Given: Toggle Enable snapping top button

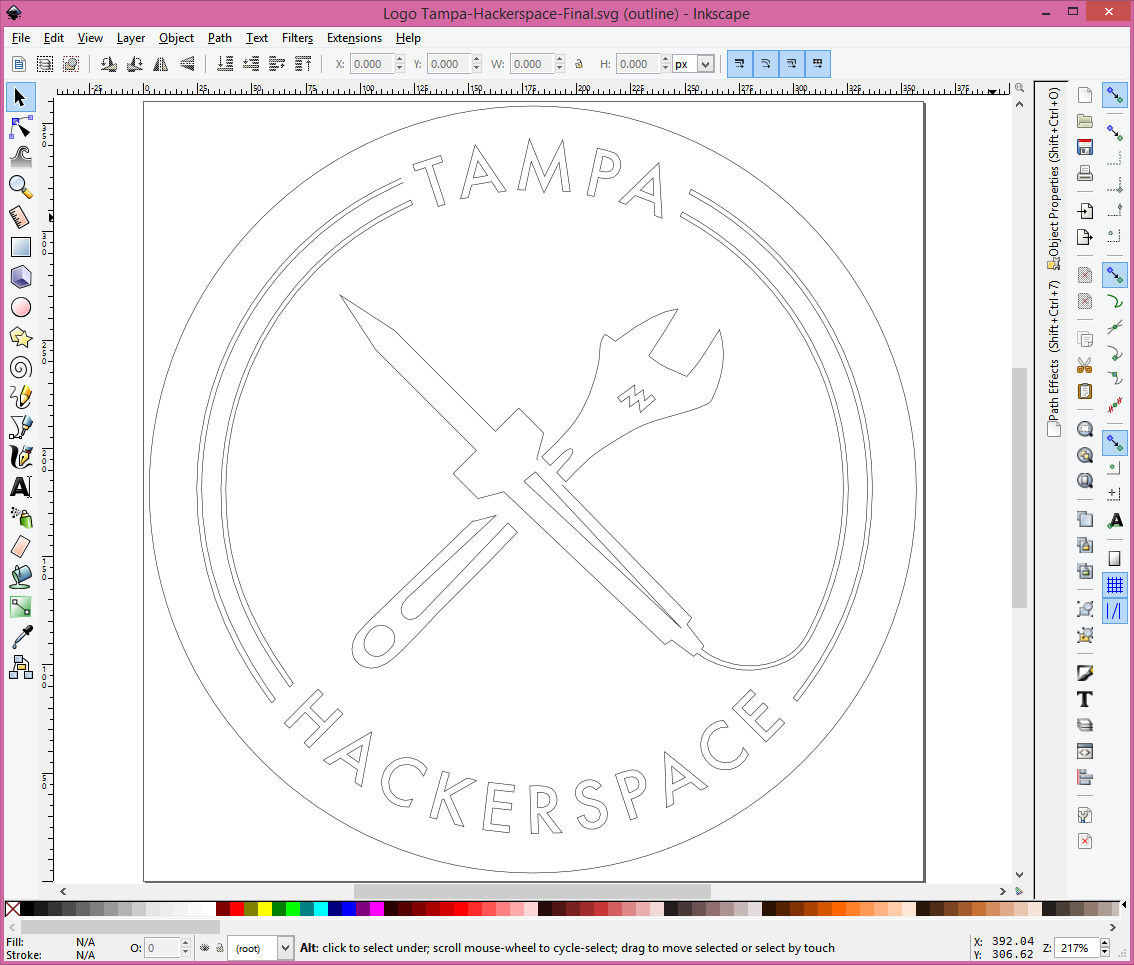Looking at the screenshot, I should coord(1114,95).
